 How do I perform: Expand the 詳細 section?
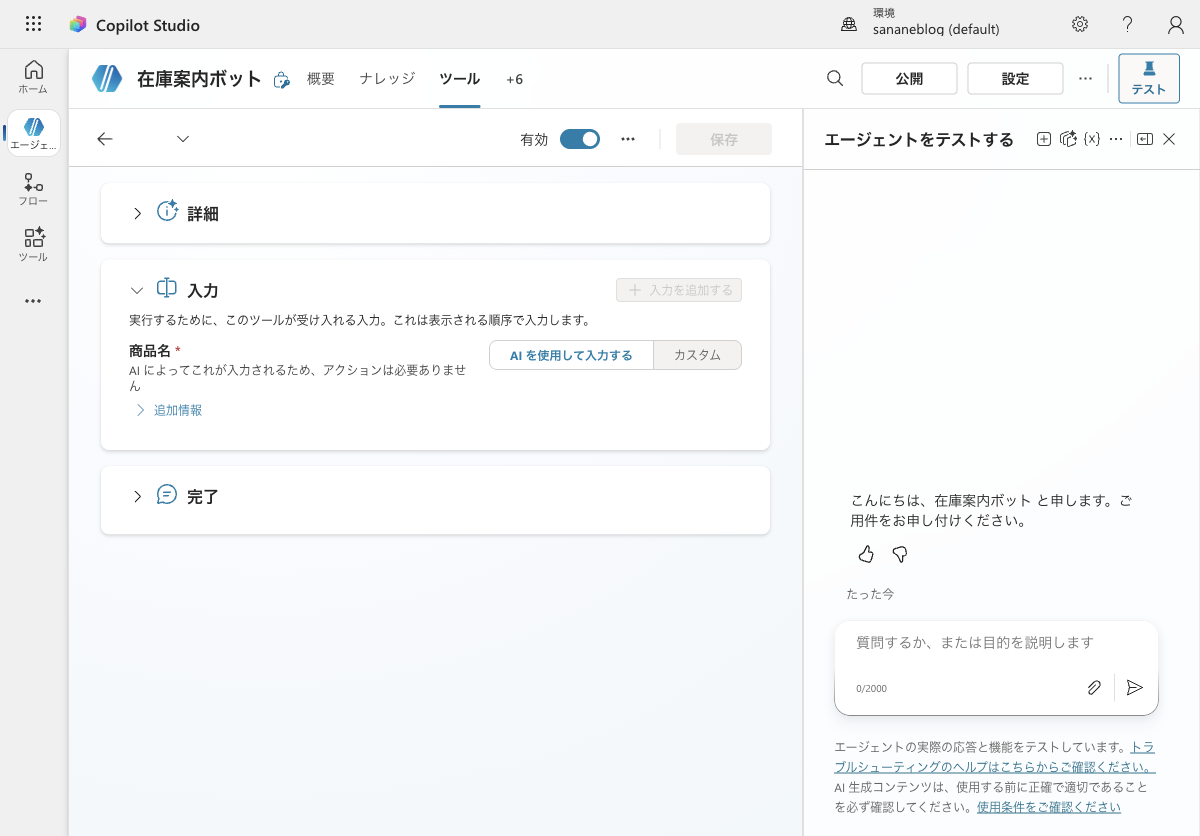click(137, 213)
